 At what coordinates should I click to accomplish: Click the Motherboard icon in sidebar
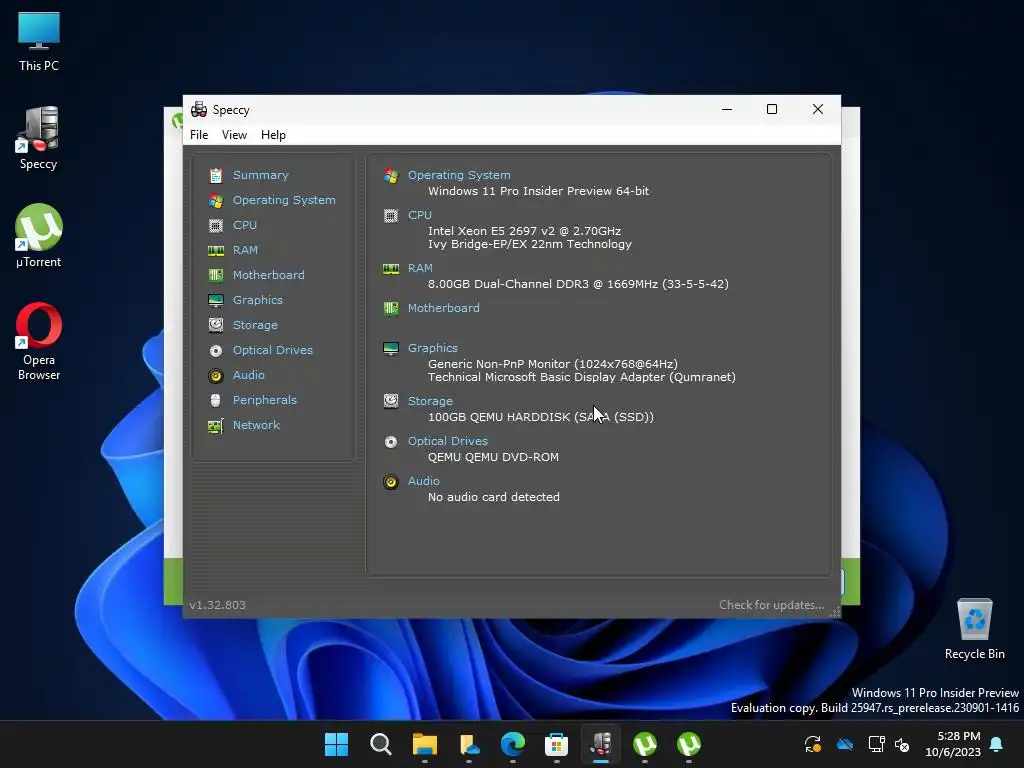(x=216, y=276)
